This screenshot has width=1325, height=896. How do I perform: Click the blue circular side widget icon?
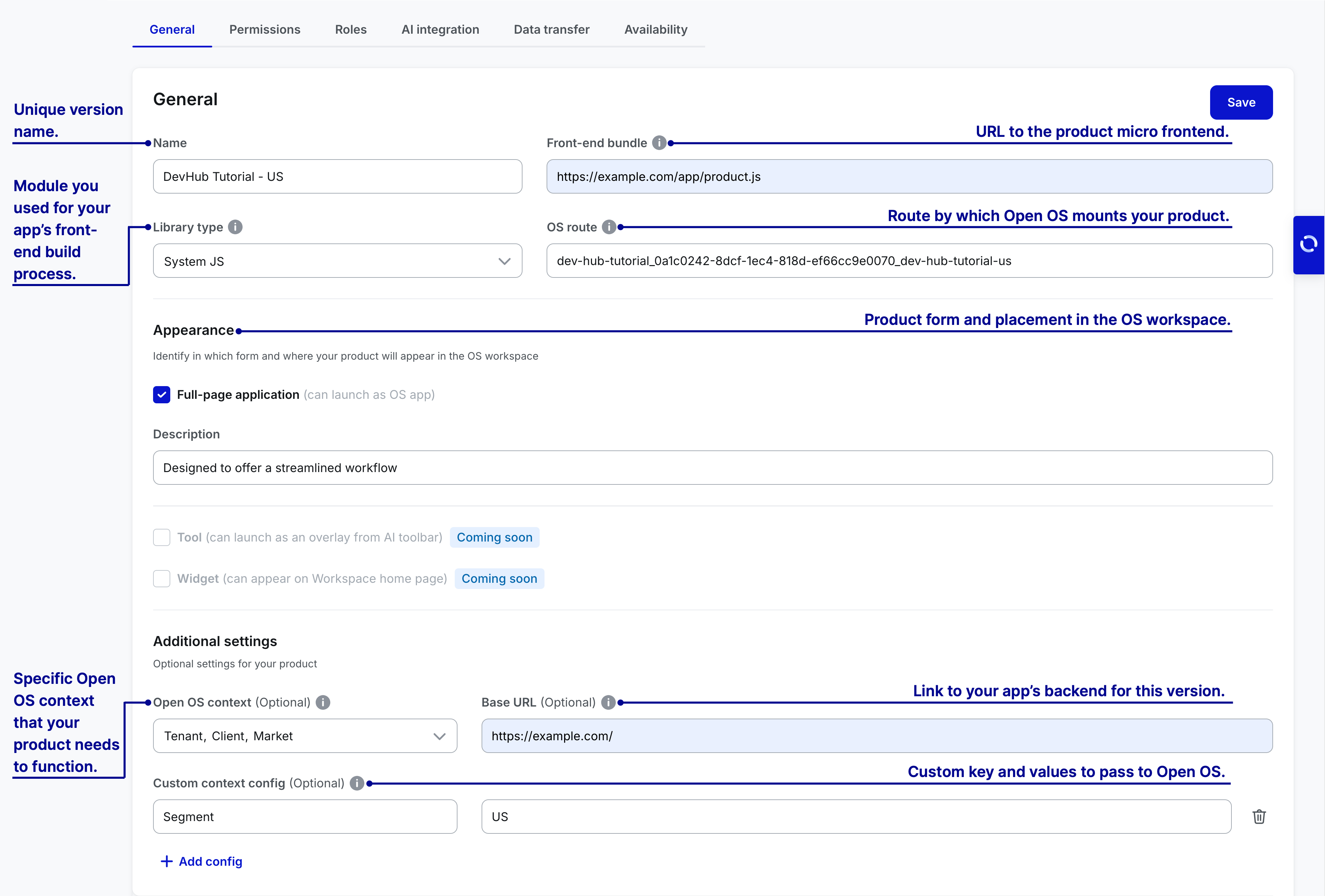(x=1308, y=244)
